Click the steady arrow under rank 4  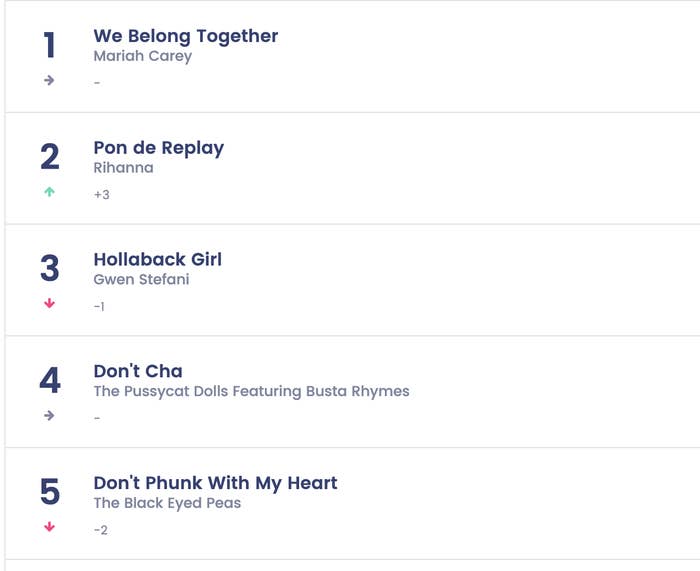(x=49, y=416)
